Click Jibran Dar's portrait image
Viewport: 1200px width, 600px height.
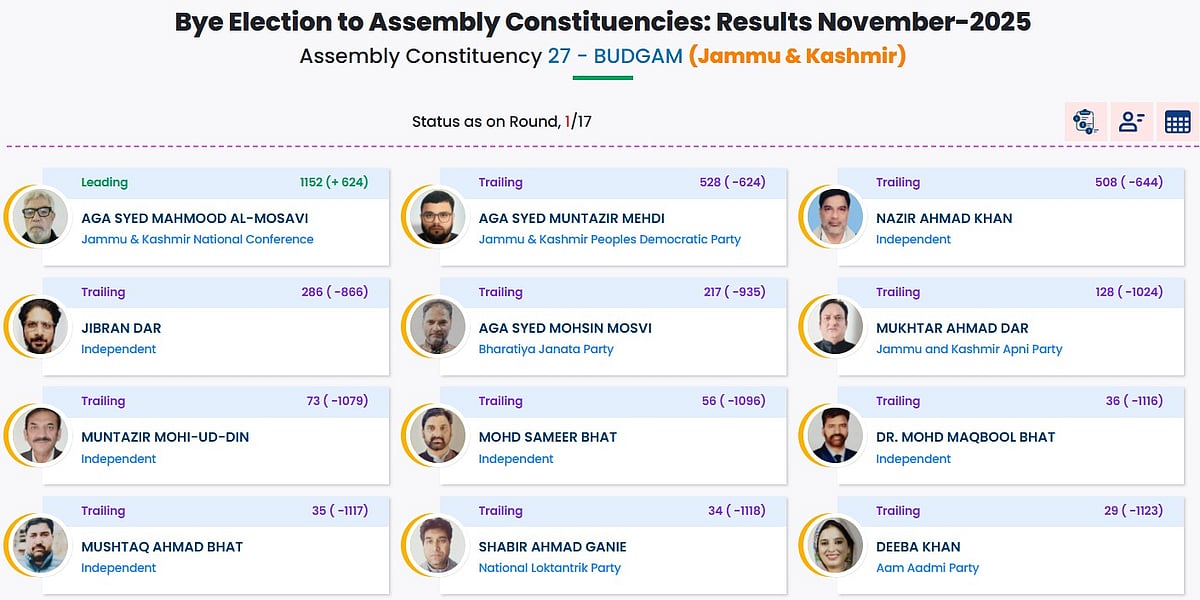point(43,326)
